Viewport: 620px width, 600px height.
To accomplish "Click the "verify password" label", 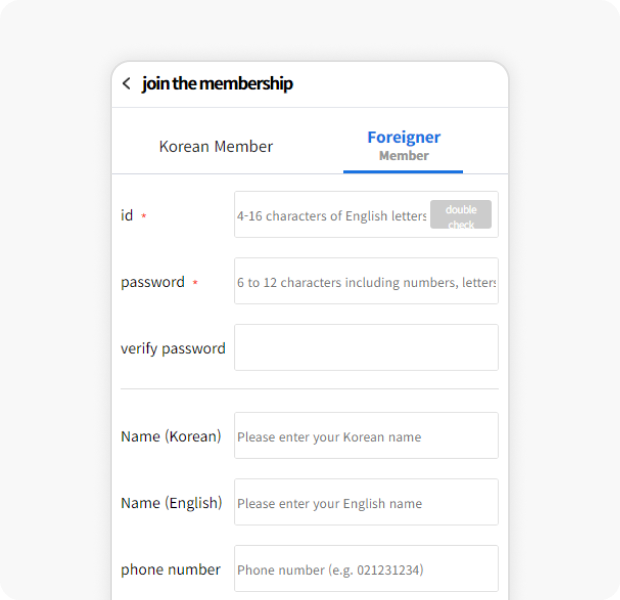I will pyautogui.click(x=173, y=349).
